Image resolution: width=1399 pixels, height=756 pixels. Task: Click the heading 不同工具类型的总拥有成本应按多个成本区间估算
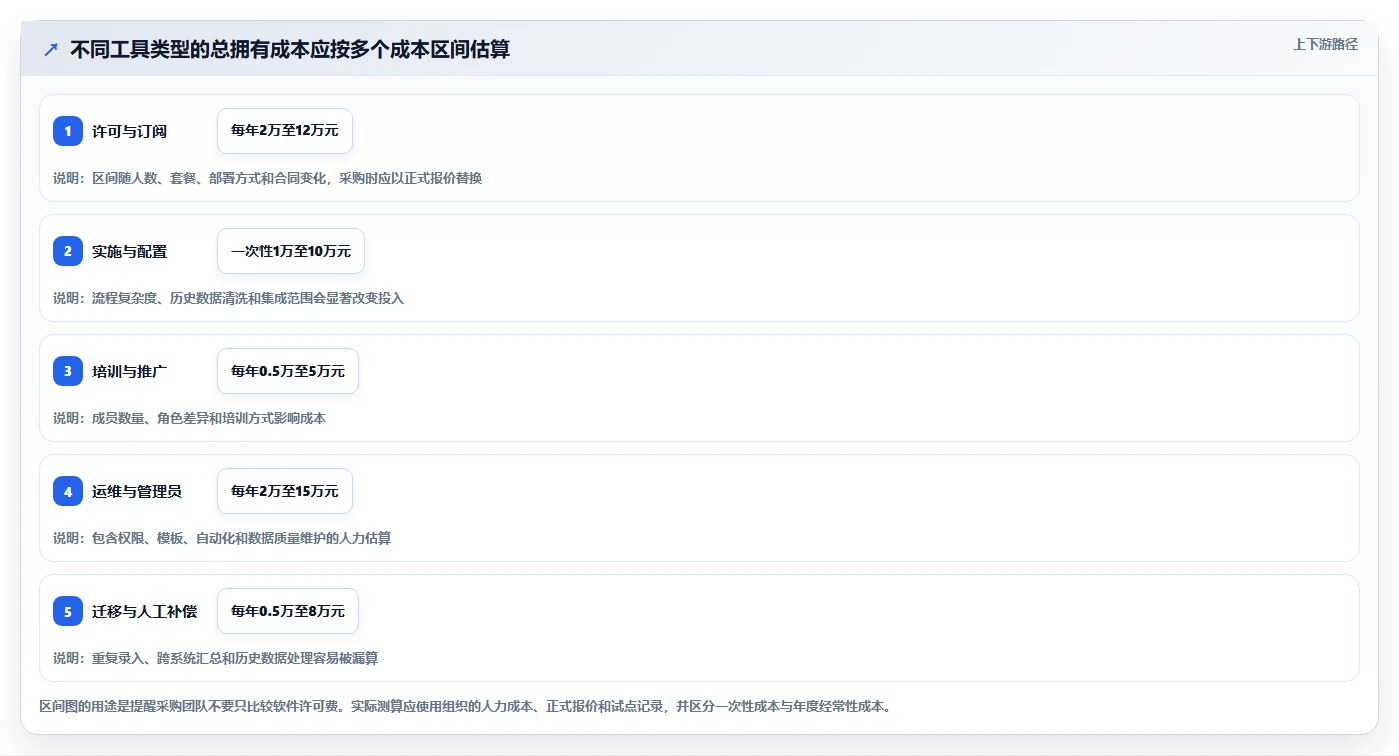[x=290, y=49]
